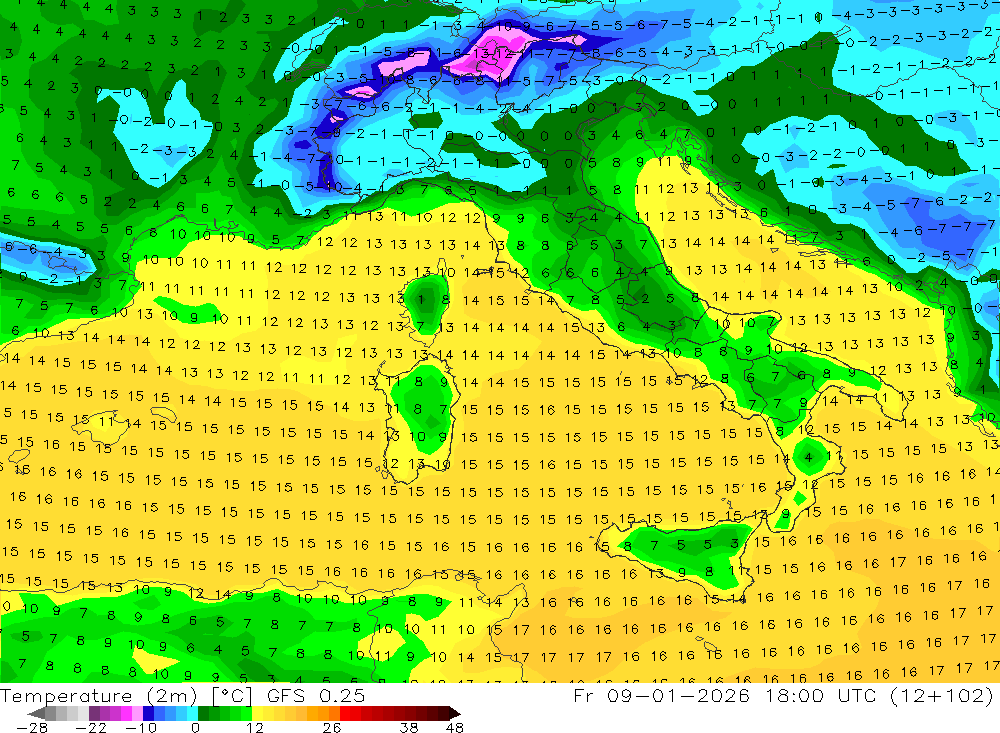The height and width of the screenshot is (733, 1000).
Task: Click the '[°C]' unit label
Action: point(232,696)
